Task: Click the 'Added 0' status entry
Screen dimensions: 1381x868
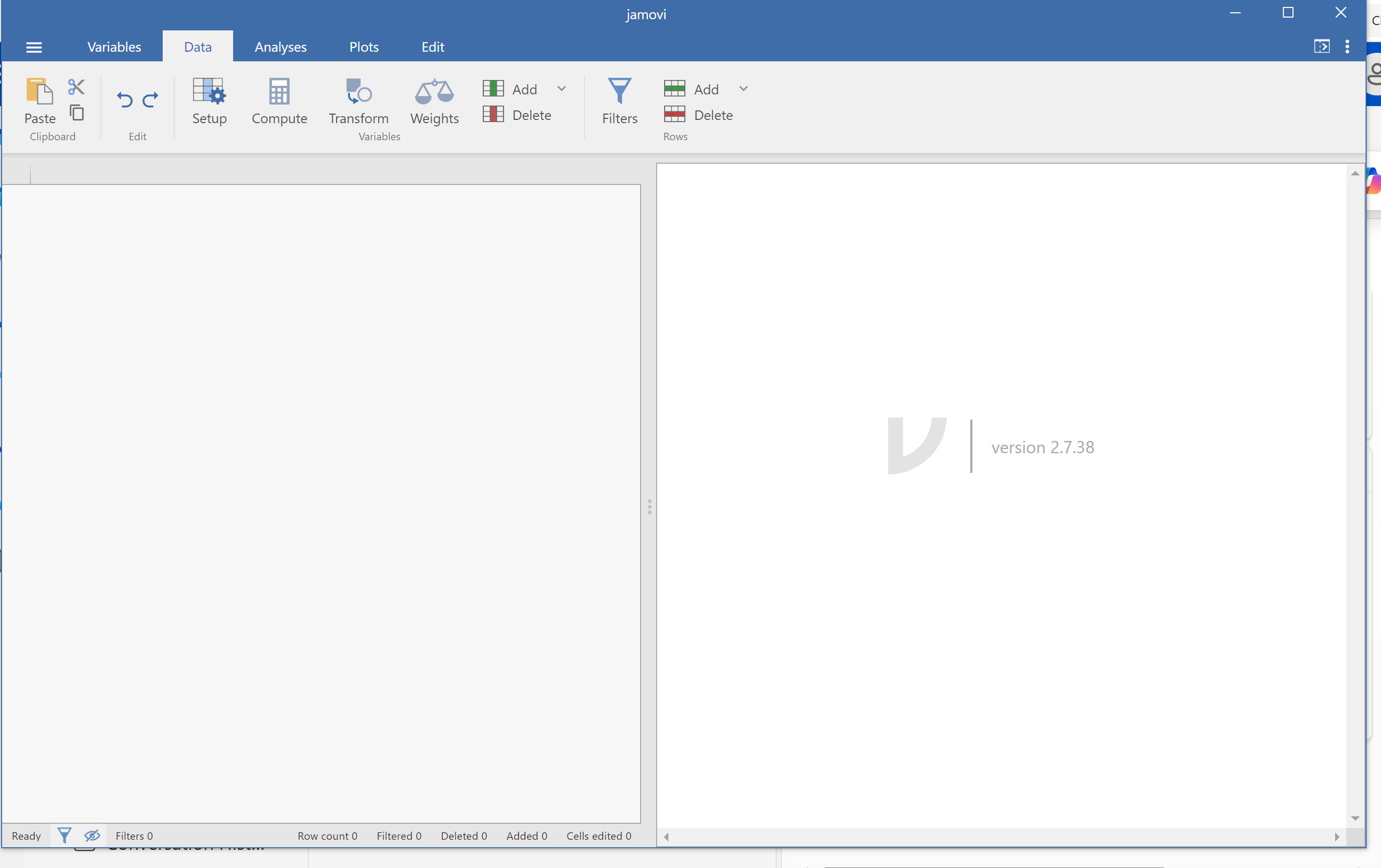Action: point(526,836)
